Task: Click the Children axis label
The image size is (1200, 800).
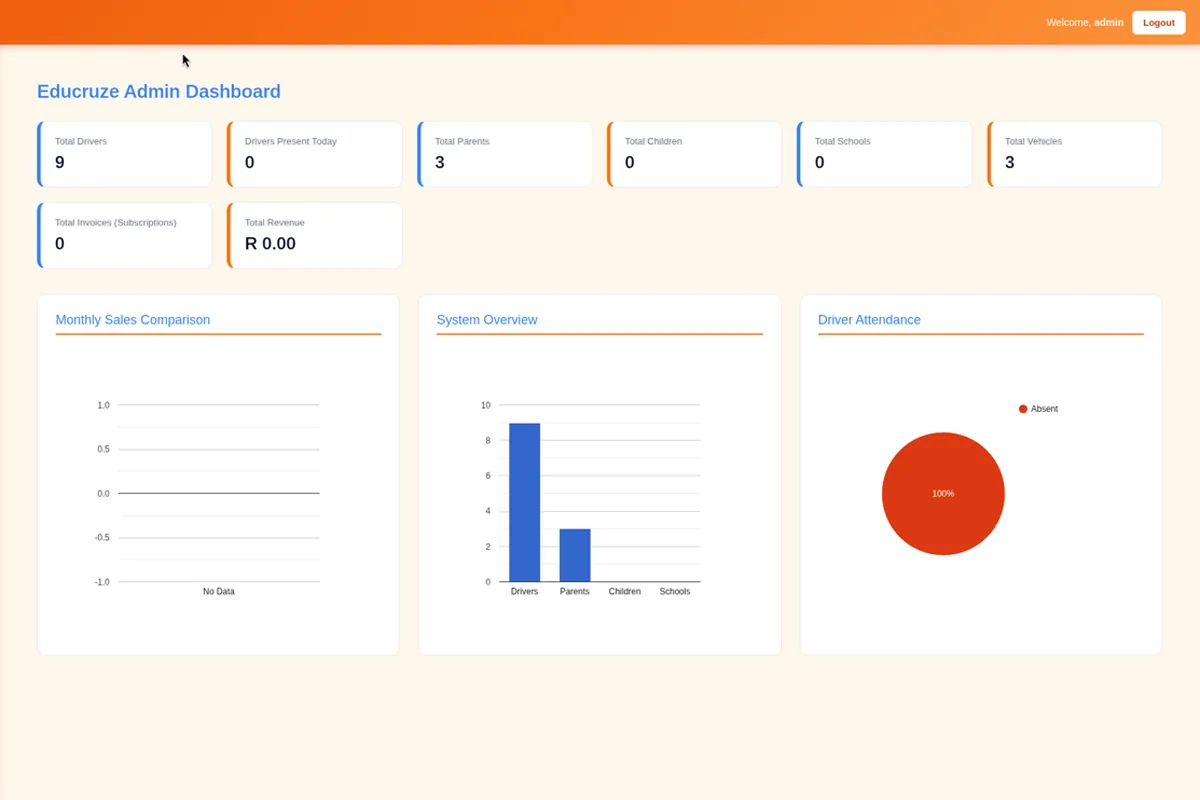Action: click(625, 591)
